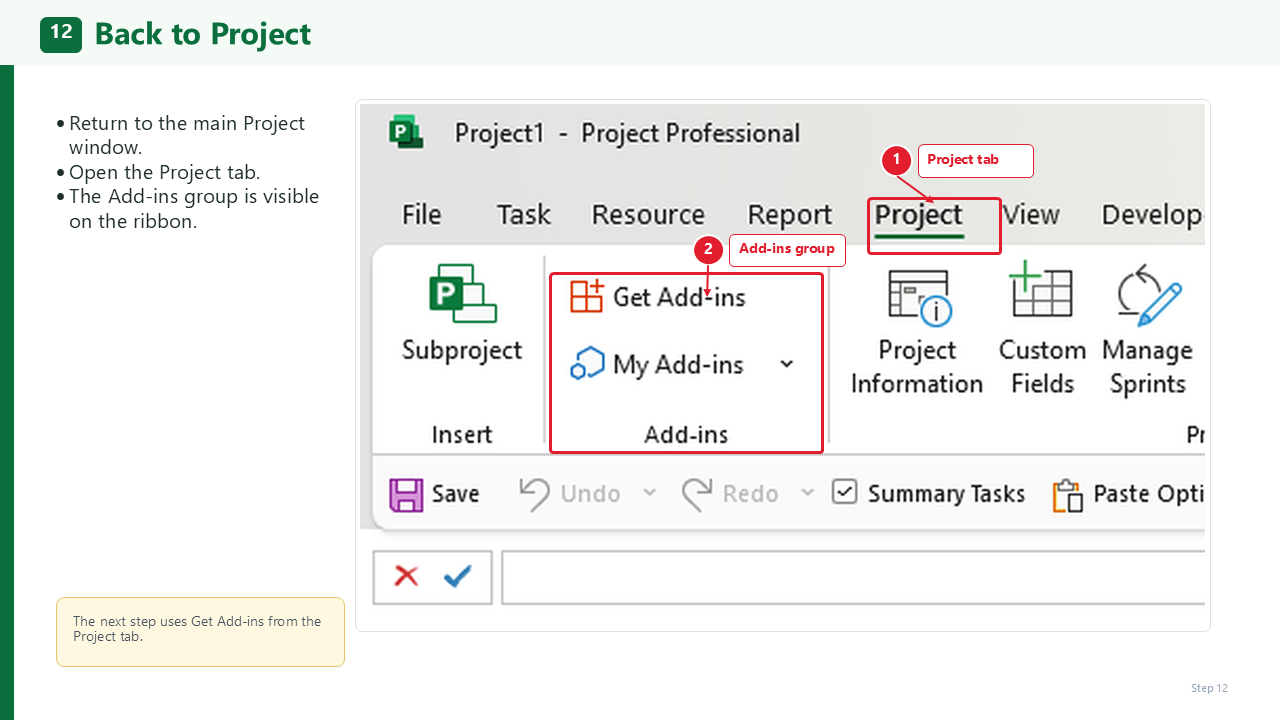Click into the formula entry bar
The image size is (1280, 720).
[853, 577]
